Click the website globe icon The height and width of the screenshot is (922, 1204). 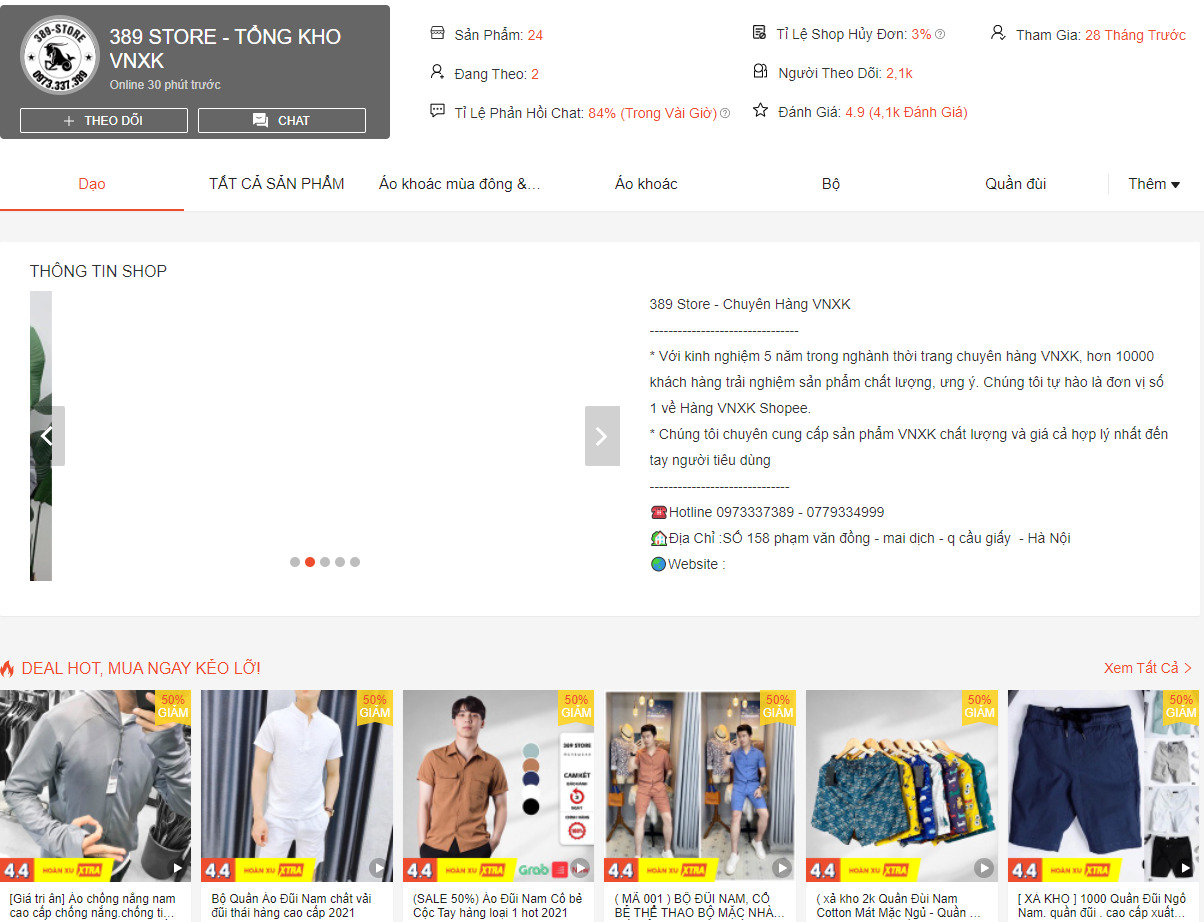658,564
